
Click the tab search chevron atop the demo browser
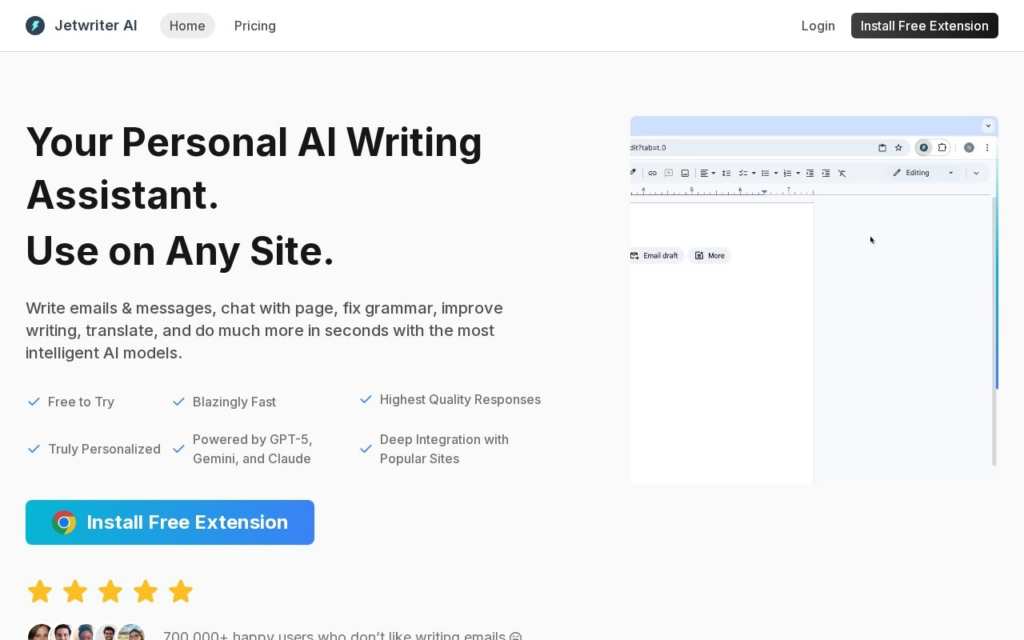point(988,125)
